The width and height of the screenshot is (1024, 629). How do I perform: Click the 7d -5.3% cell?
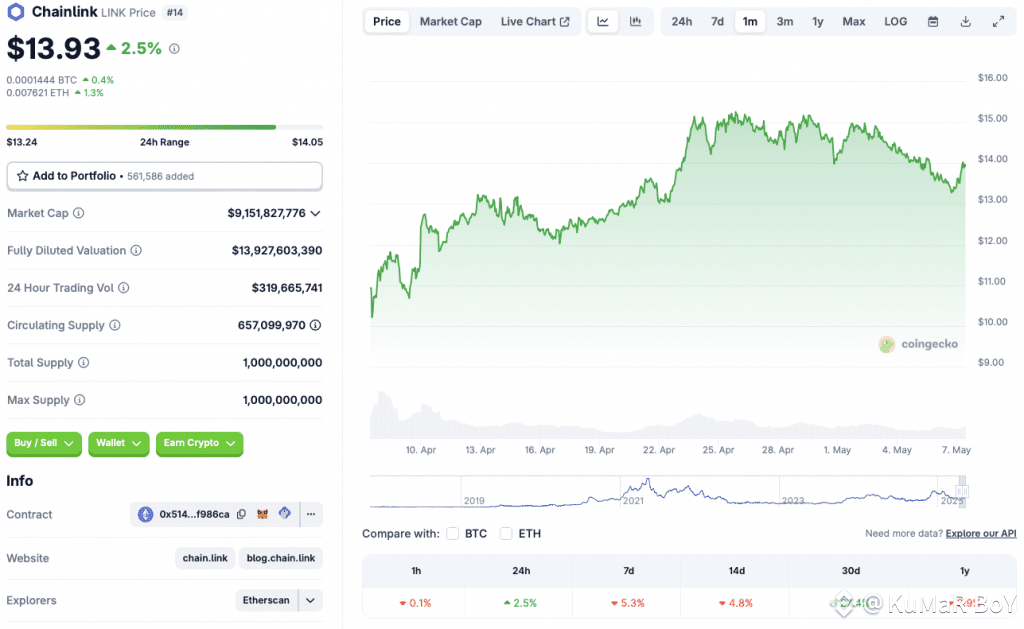(628, 603)
